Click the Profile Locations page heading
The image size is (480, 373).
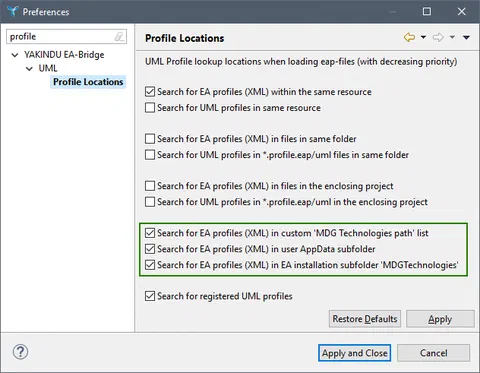[185, 38]
